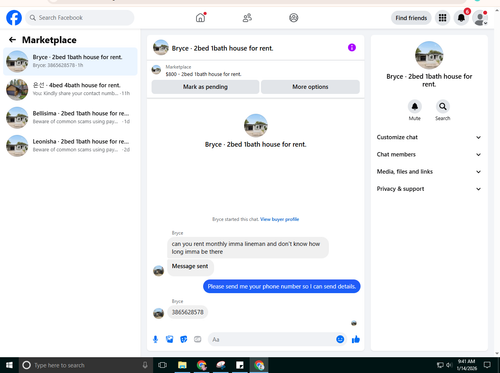Click the listing photo in chat center
This screenshot has width=500, height=373.
pos(256,125)
